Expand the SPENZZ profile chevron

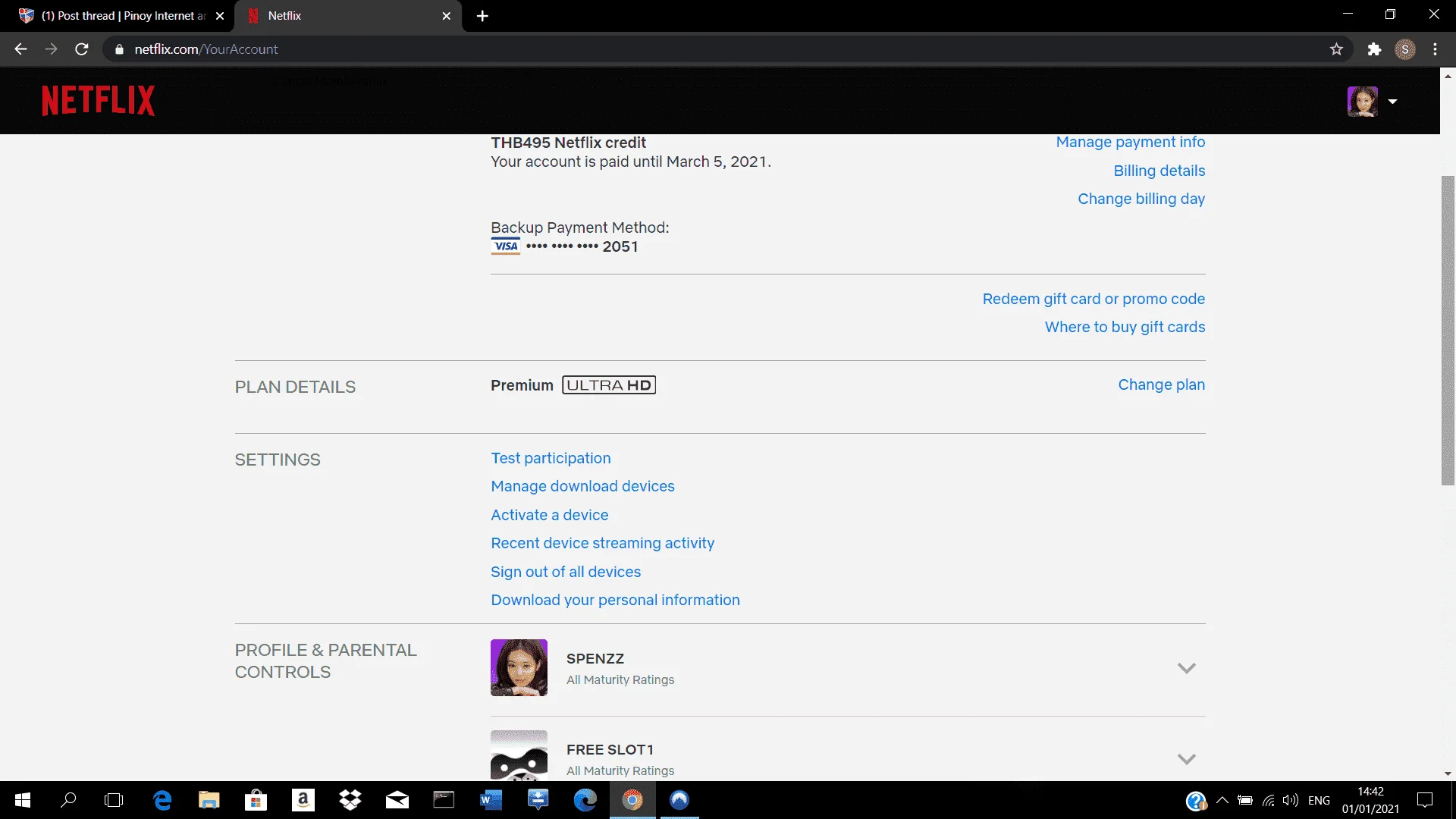coord(1186,668)
